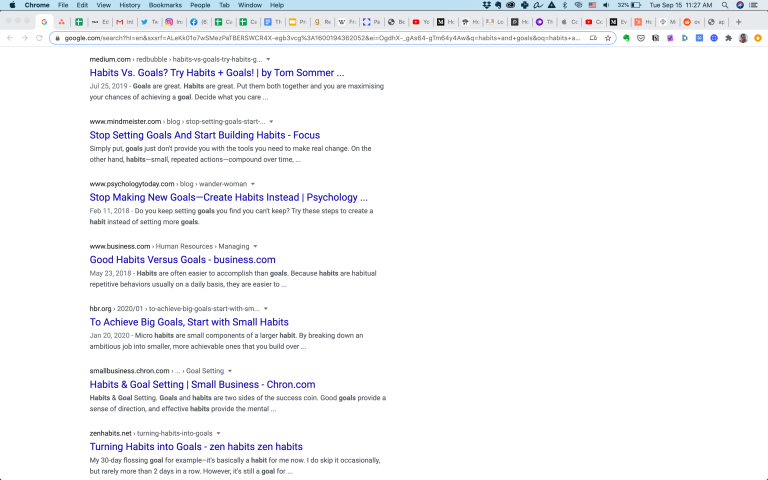The image size is (768, 480).
Task: Open 'Turning Habits into Goals - zen habits' link
Action: [x=196, y=447]
